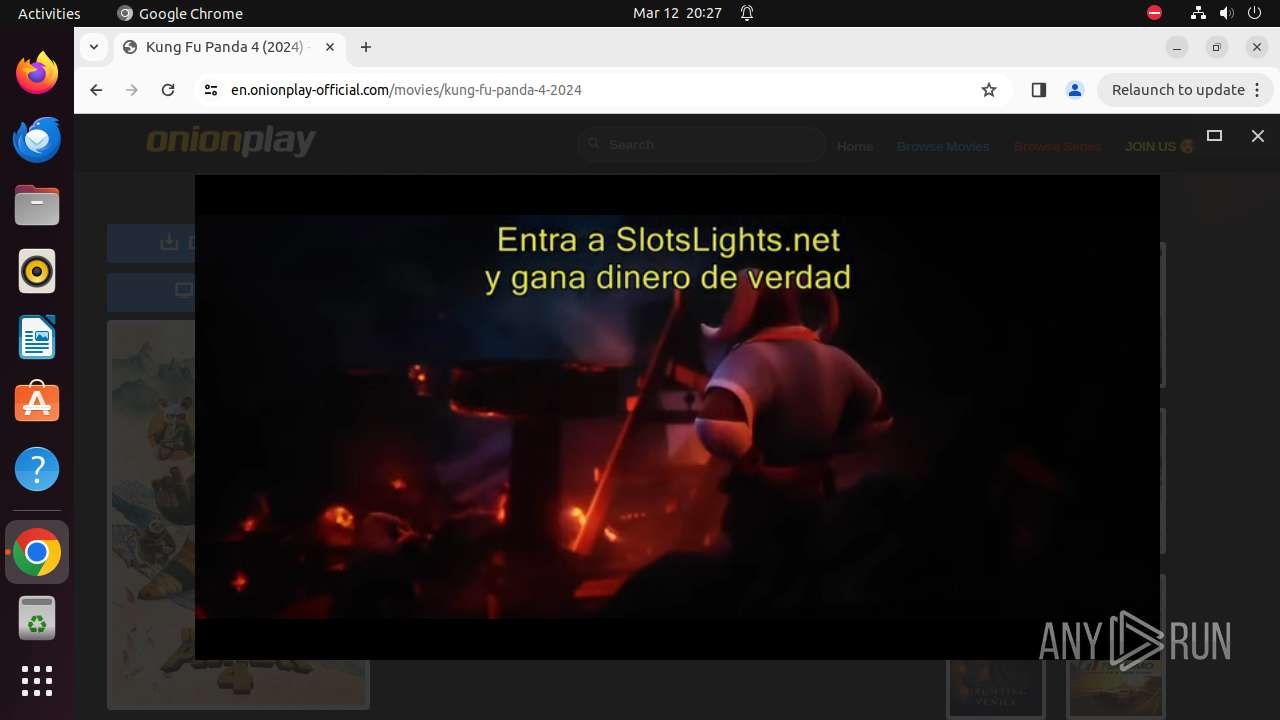The height and width of the screenshot is (720, 1280).
Task: Open Activities overview
Action: coord(49,13)
